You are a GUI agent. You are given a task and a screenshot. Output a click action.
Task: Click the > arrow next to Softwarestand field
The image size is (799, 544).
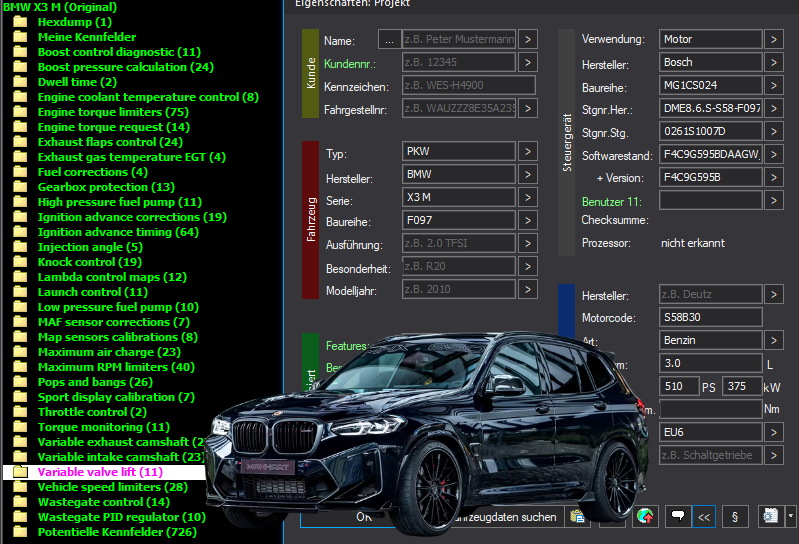point(774,154)
